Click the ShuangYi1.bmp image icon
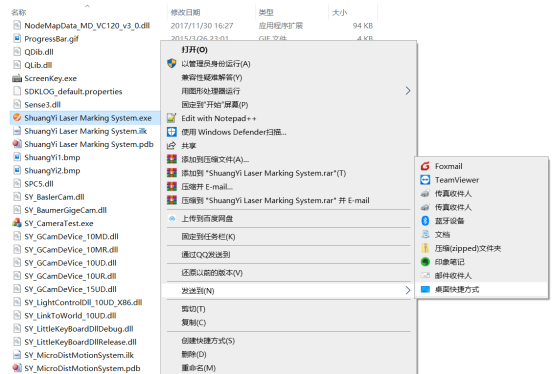 click(x=17, y=157)
